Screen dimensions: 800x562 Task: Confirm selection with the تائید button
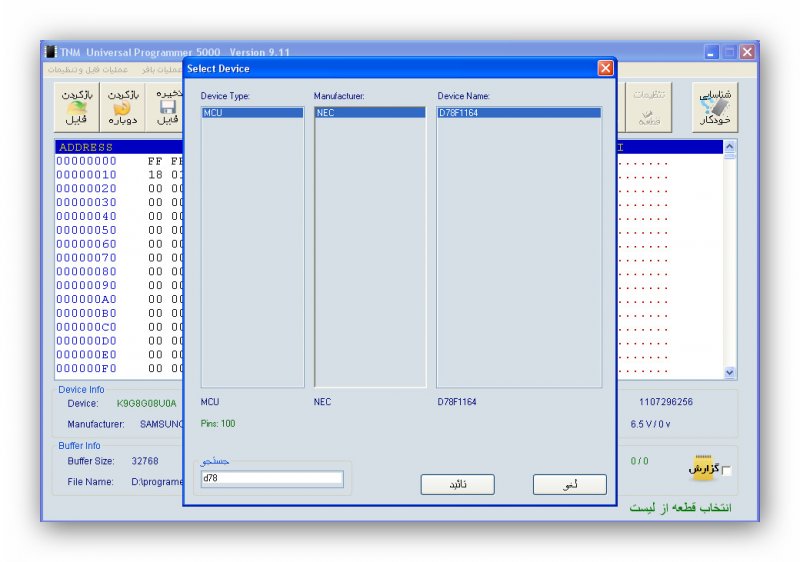pos(458,484)
